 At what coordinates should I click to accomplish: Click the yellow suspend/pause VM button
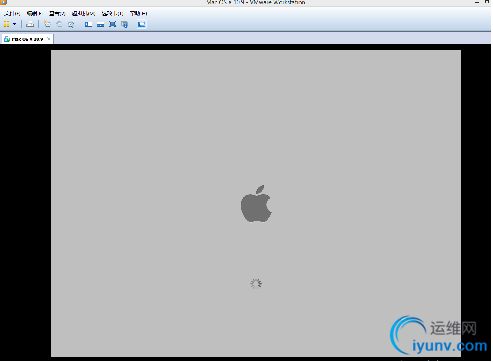(6, 24)
